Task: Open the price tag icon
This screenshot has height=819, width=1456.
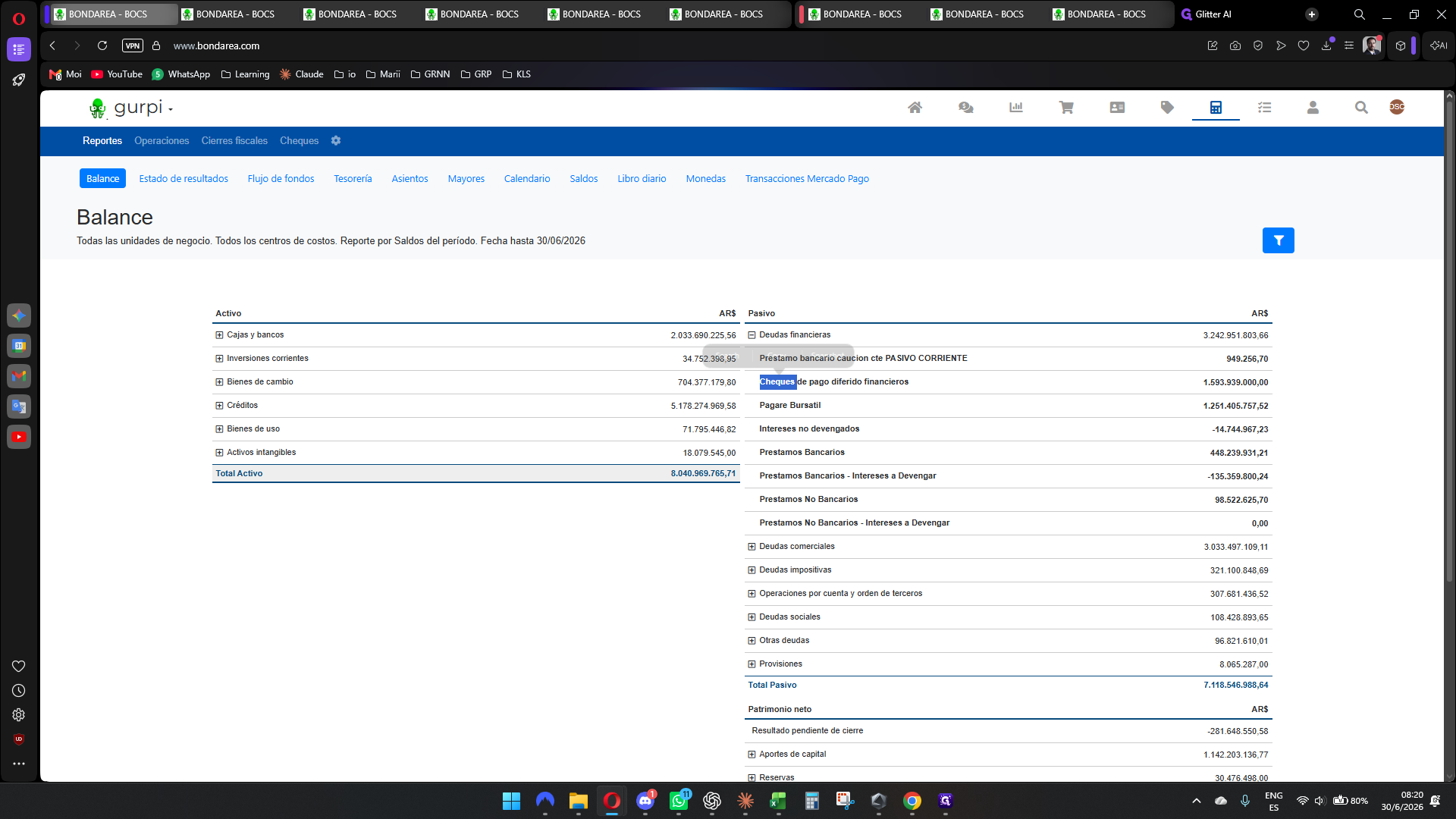Action: [x=1167, y=108]
